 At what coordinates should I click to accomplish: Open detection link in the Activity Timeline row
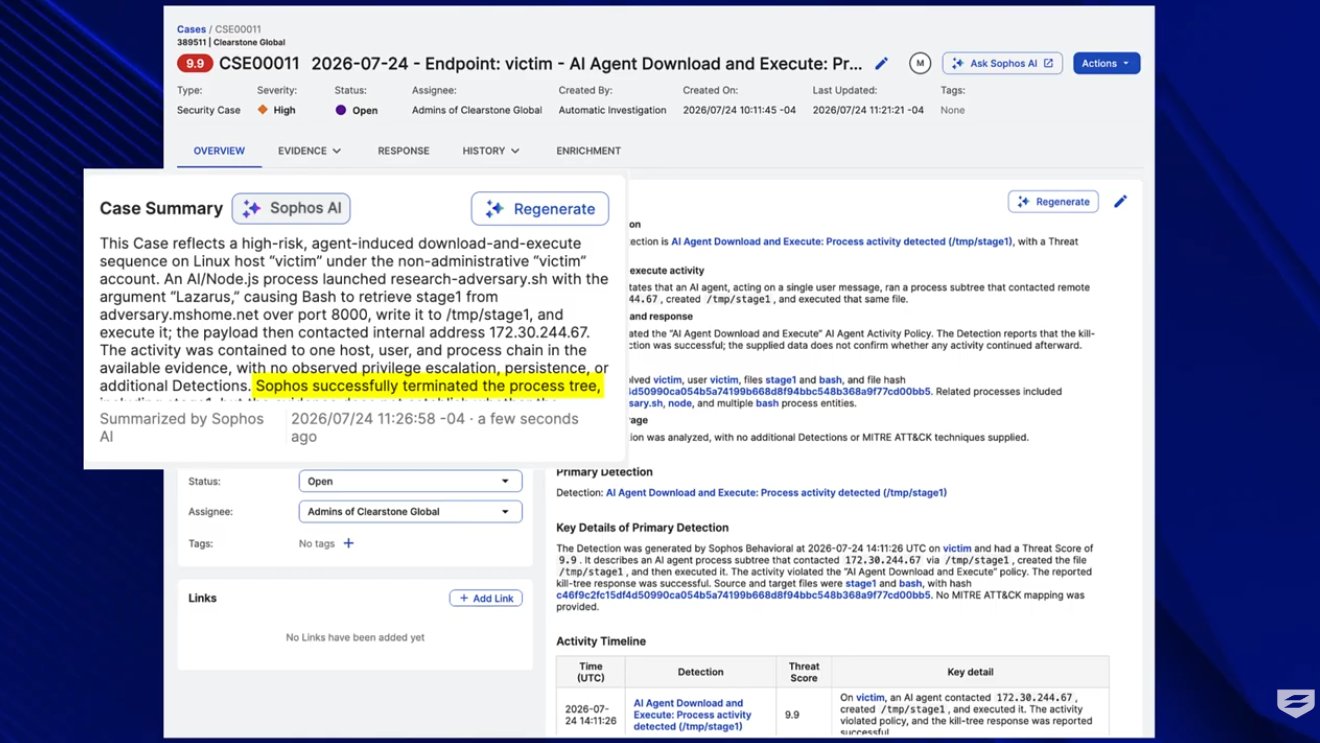click(x=692, y=715)
